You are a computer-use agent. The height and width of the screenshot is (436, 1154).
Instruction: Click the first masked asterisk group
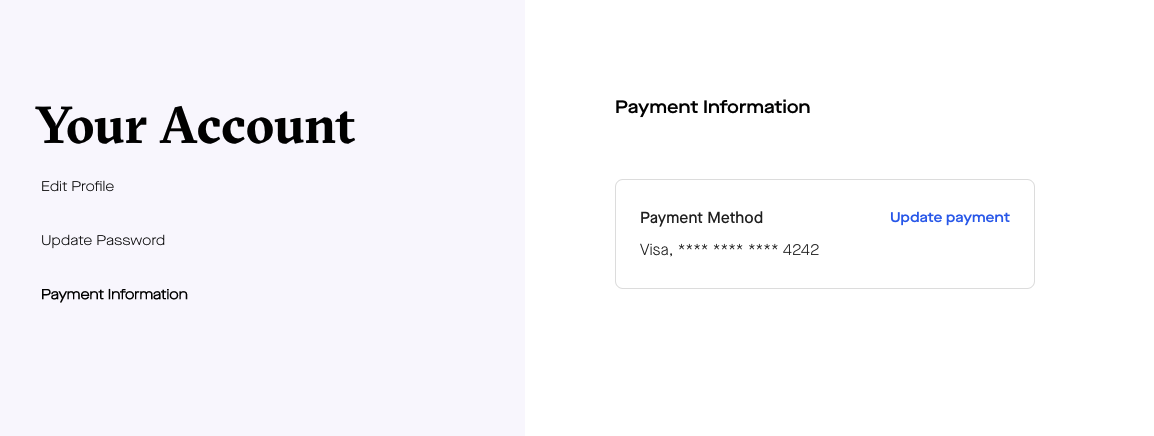693,250
